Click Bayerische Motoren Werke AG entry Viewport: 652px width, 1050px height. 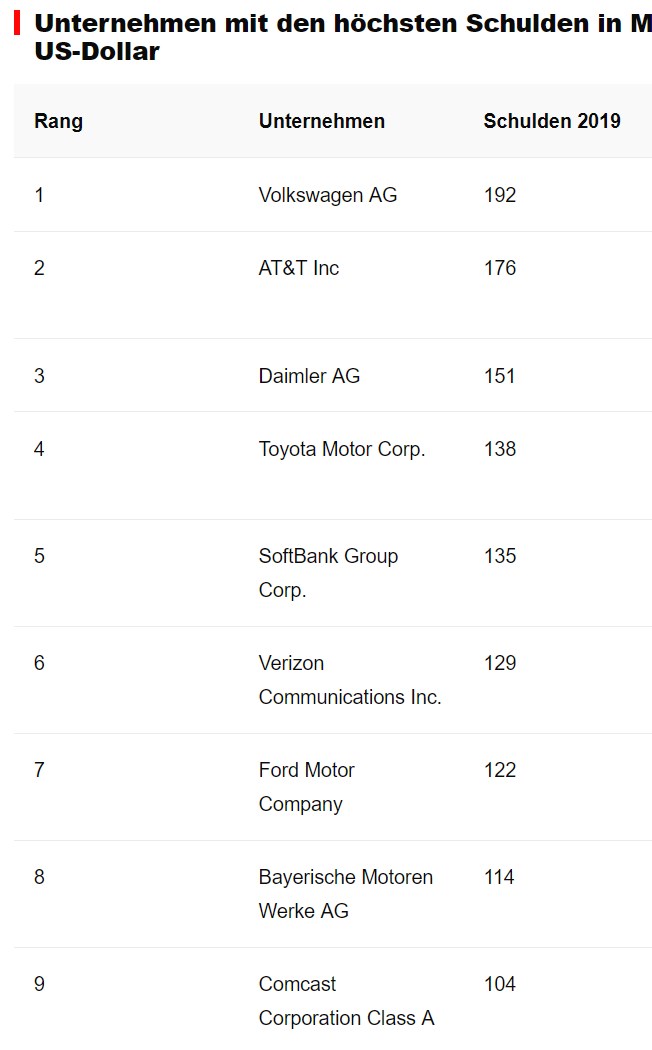(x=345, y=894)
